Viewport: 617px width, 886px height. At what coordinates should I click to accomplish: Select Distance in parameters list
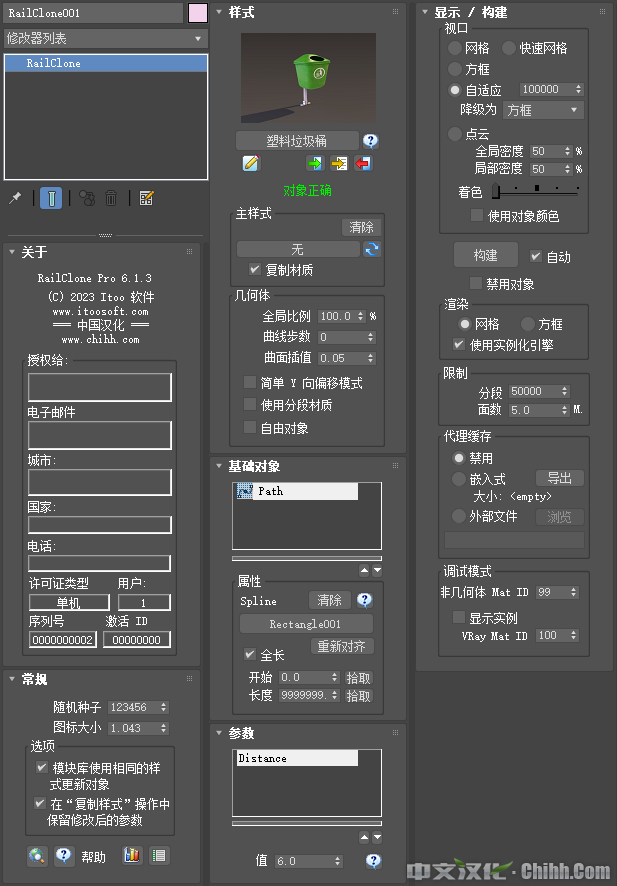297,758
